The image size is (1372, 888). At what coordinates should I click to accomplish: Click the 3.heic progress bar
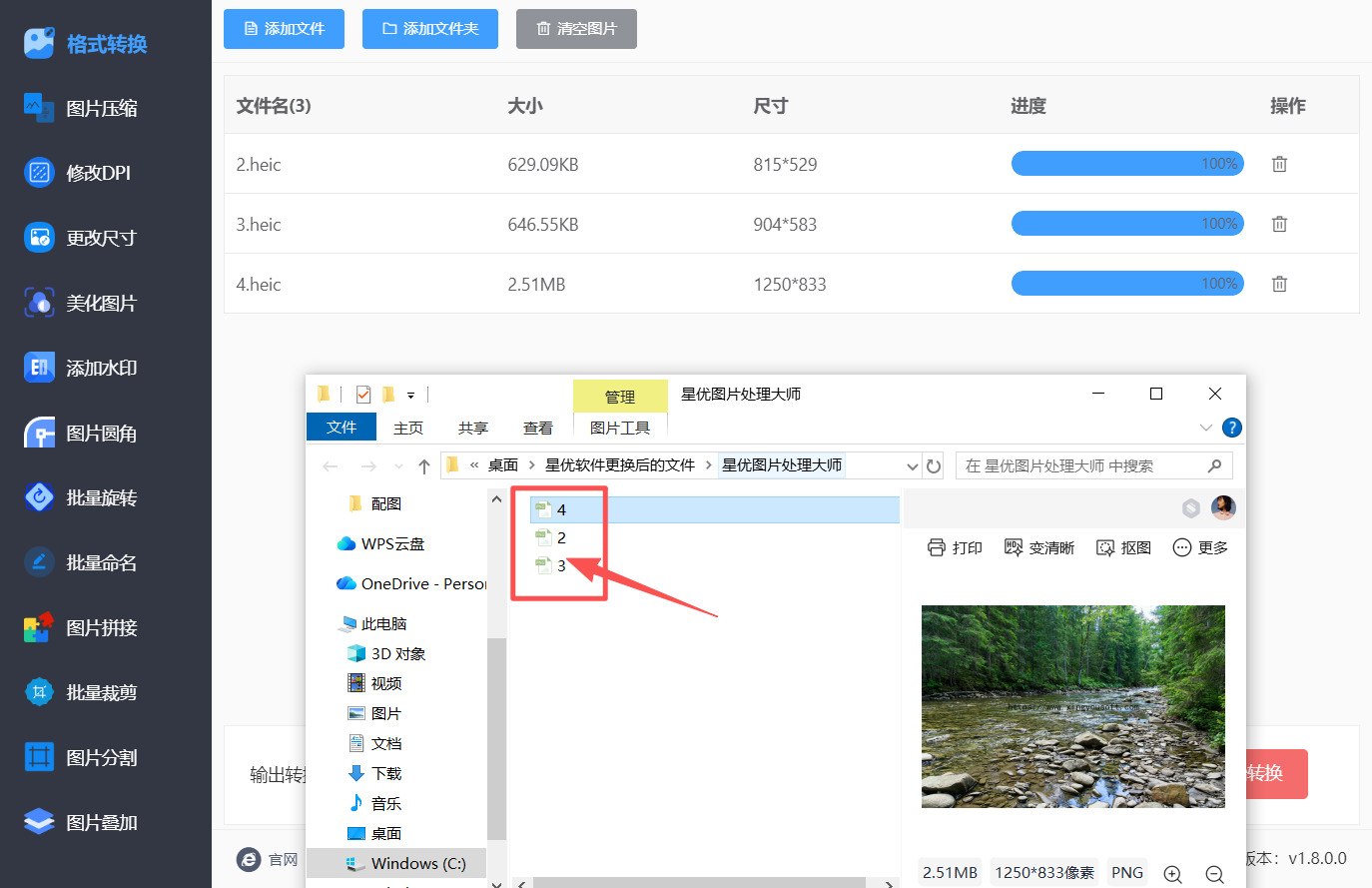pos(1127,224)
